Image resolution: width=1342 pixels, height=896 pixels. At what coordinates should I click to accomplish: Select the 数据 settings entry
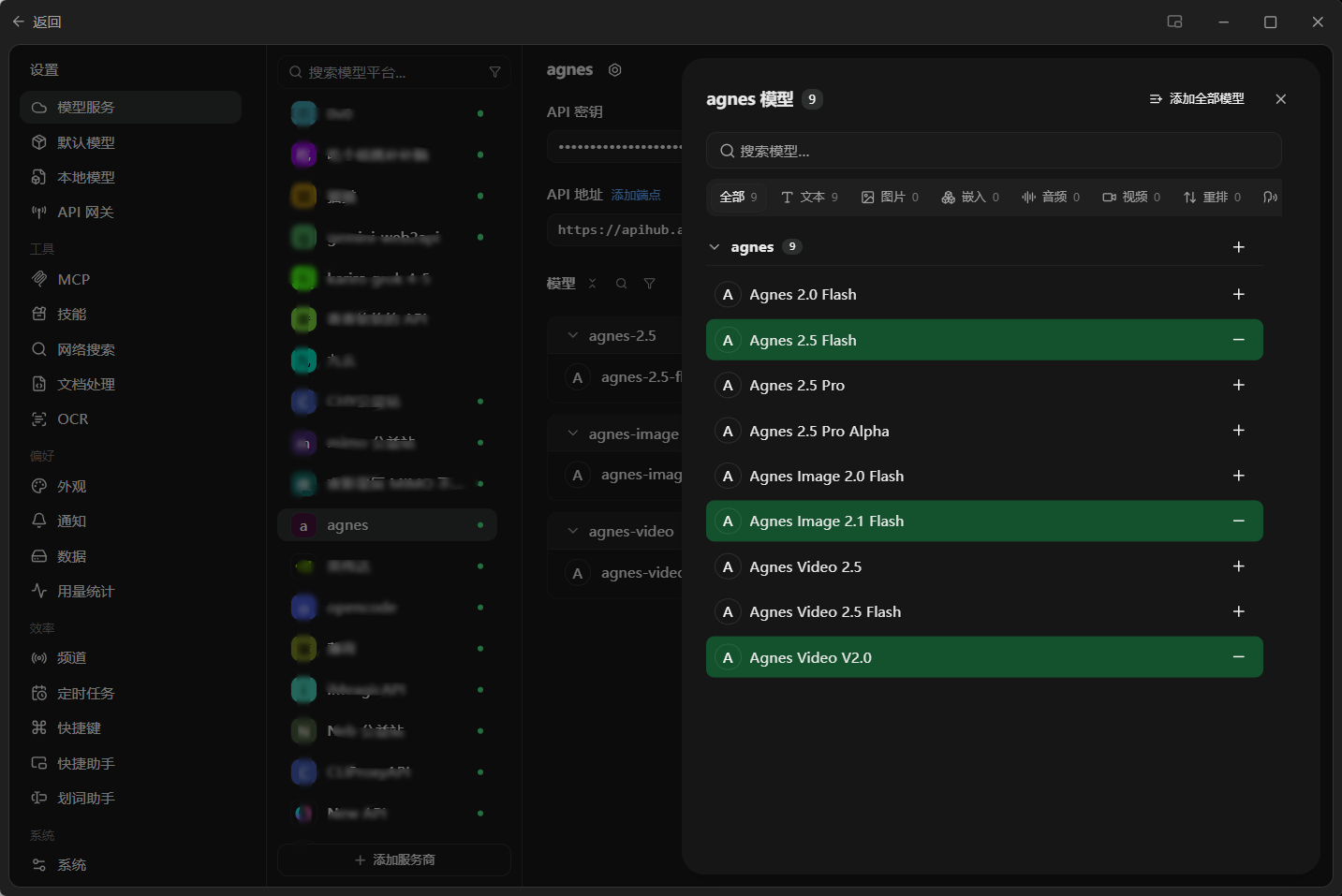coord(130,557)
